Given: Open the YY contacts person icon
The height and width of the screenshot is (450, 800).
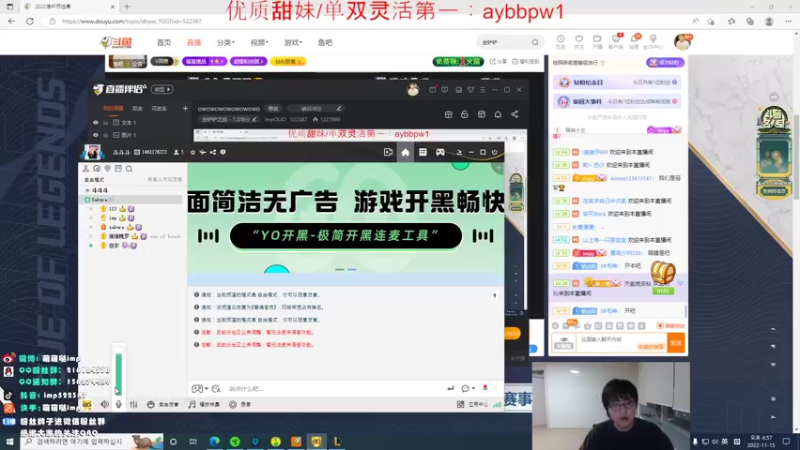Looking at the screenshot, I should click(x=86, y=168).
